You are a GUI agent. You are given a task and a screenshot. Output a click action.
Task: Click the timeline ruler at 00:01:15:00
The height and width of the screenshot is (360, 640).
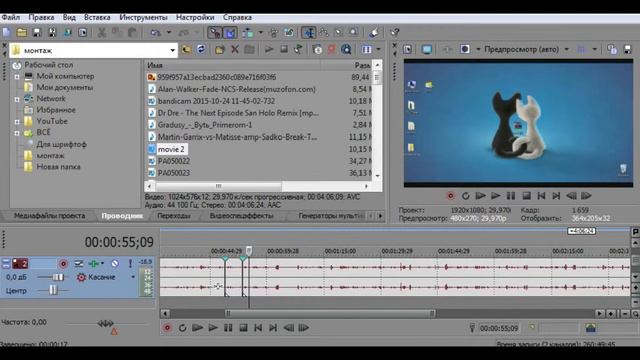[x=340, y=251]
